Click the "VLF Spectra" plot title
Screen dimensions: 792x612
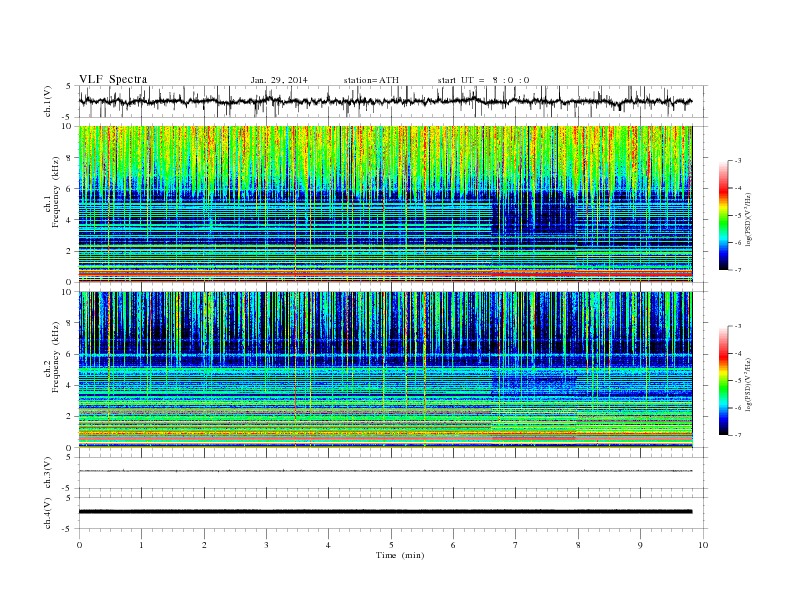[113, 79]
